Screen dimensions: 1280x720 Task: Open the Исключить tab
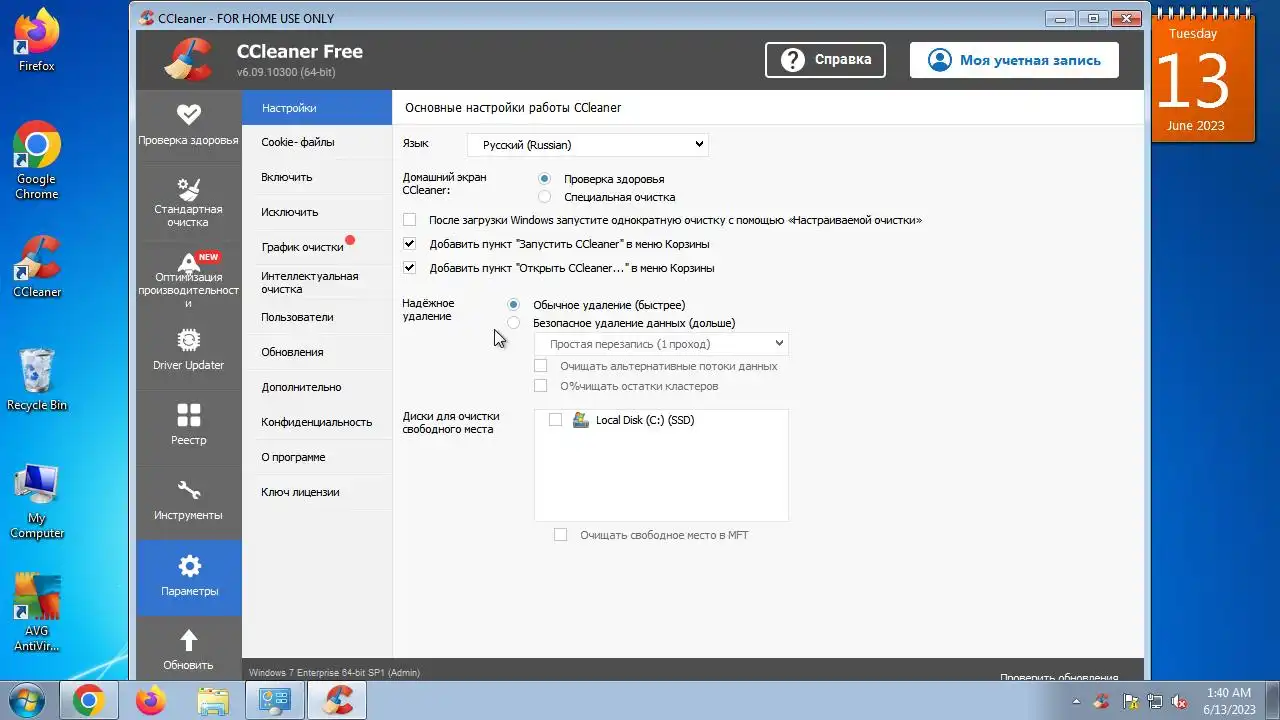click(x=317, y=212)
